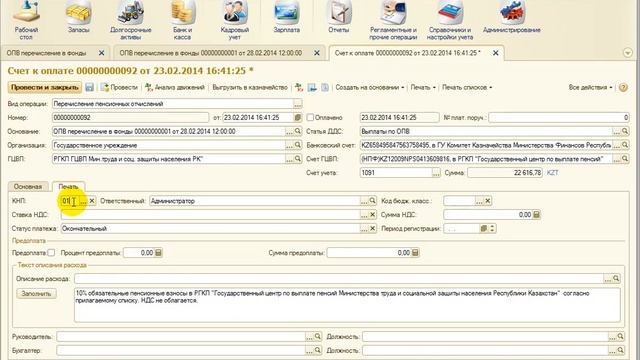
Task: Switch to ОПВ перечисление в фонды 0000000001 tab
Action: [211, 53]
